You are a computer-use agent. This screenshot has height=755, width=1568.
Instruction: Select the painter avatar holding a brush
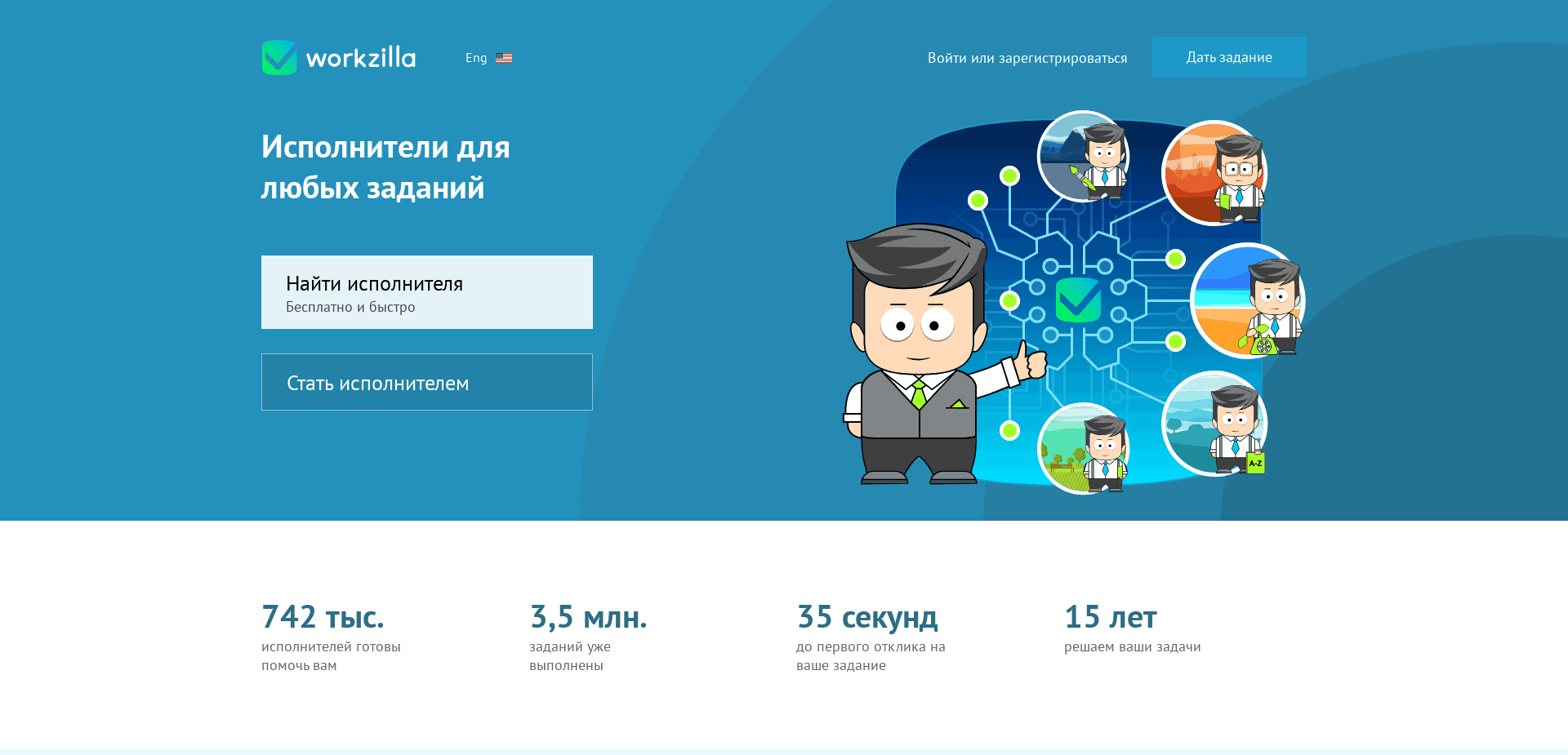tap(1084, 157)
